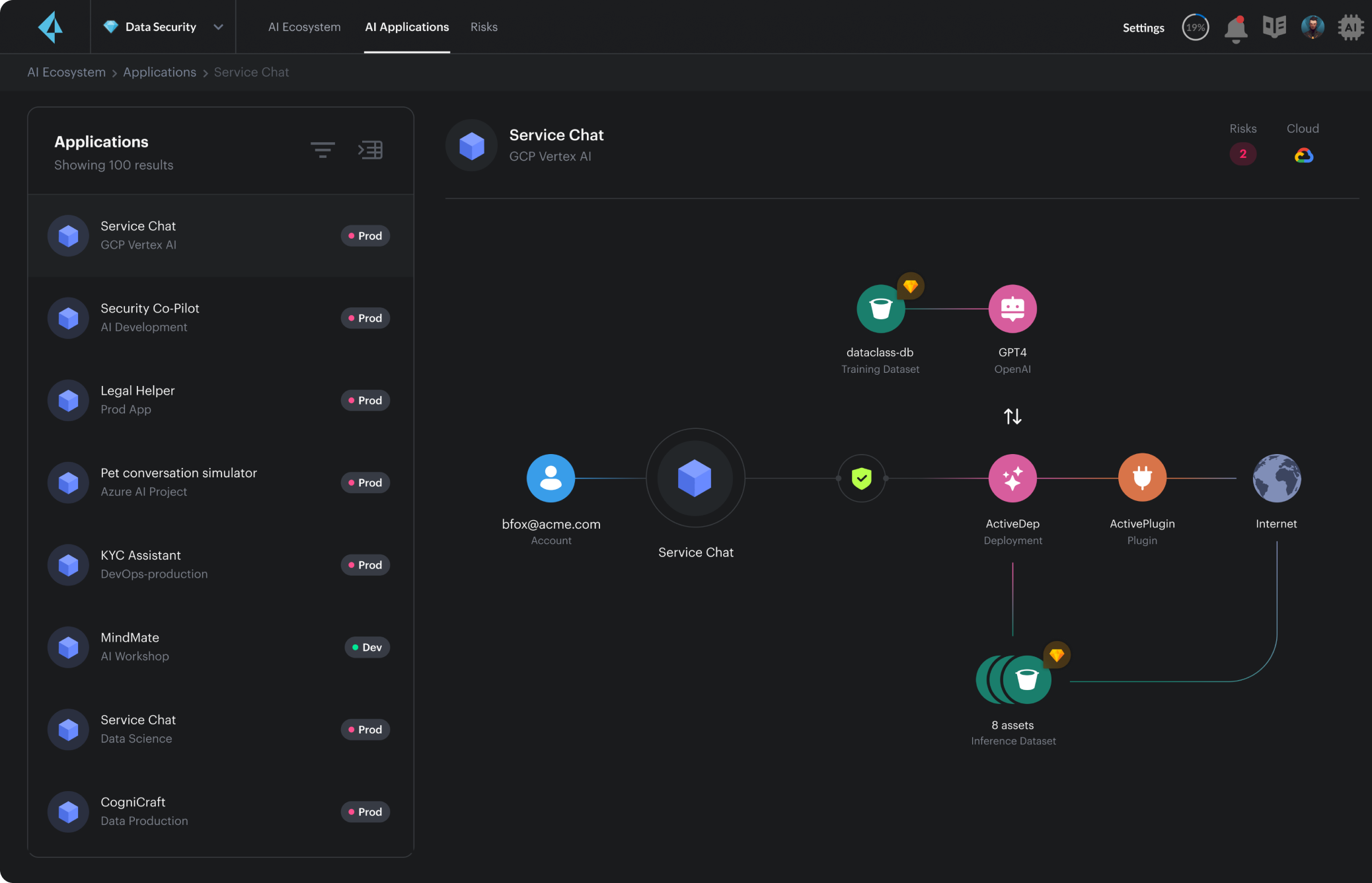Click the Internet globe node
Viewport: 1372px width, 883px height.
(x=1276, y=478)
